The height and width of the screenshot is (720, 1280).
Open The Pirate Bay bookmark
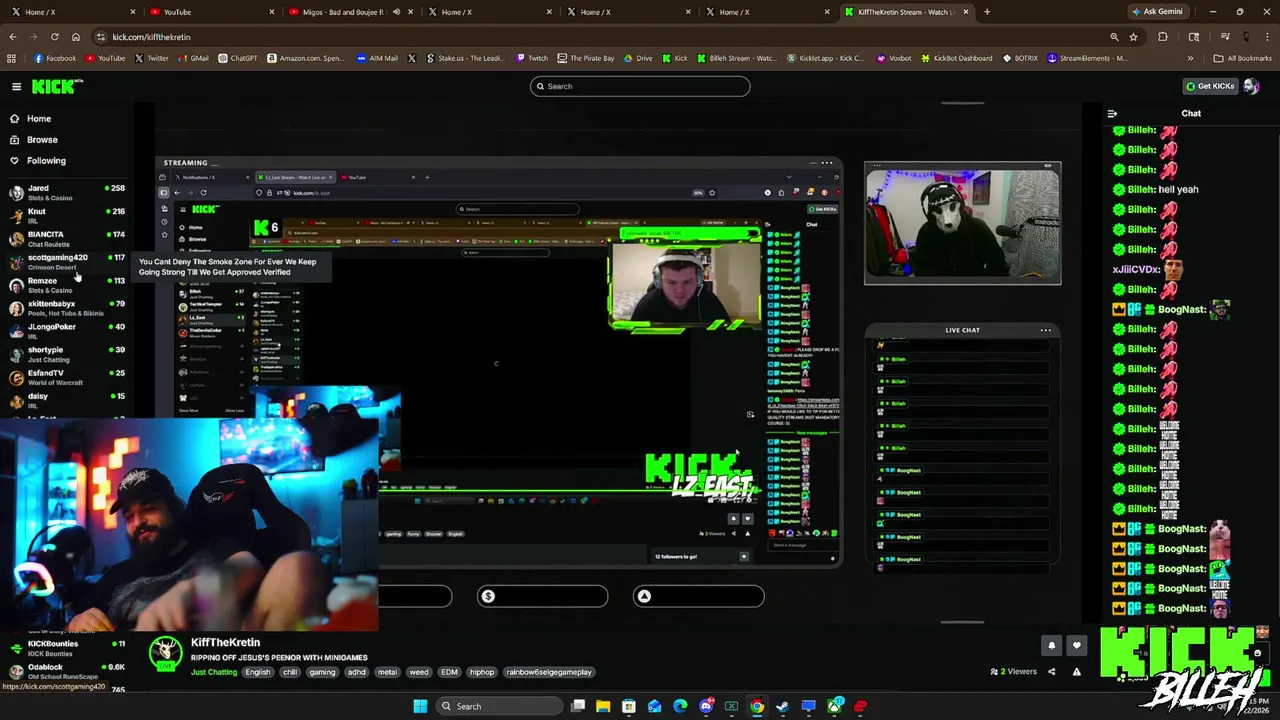pyautogui.click(x=585, y=58)
